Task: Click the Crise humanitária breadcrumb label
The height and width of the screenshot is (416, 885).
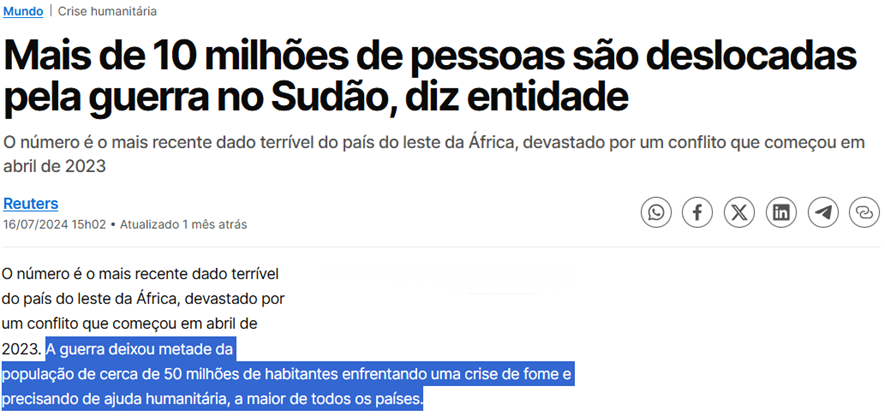Action: [107, 11]
